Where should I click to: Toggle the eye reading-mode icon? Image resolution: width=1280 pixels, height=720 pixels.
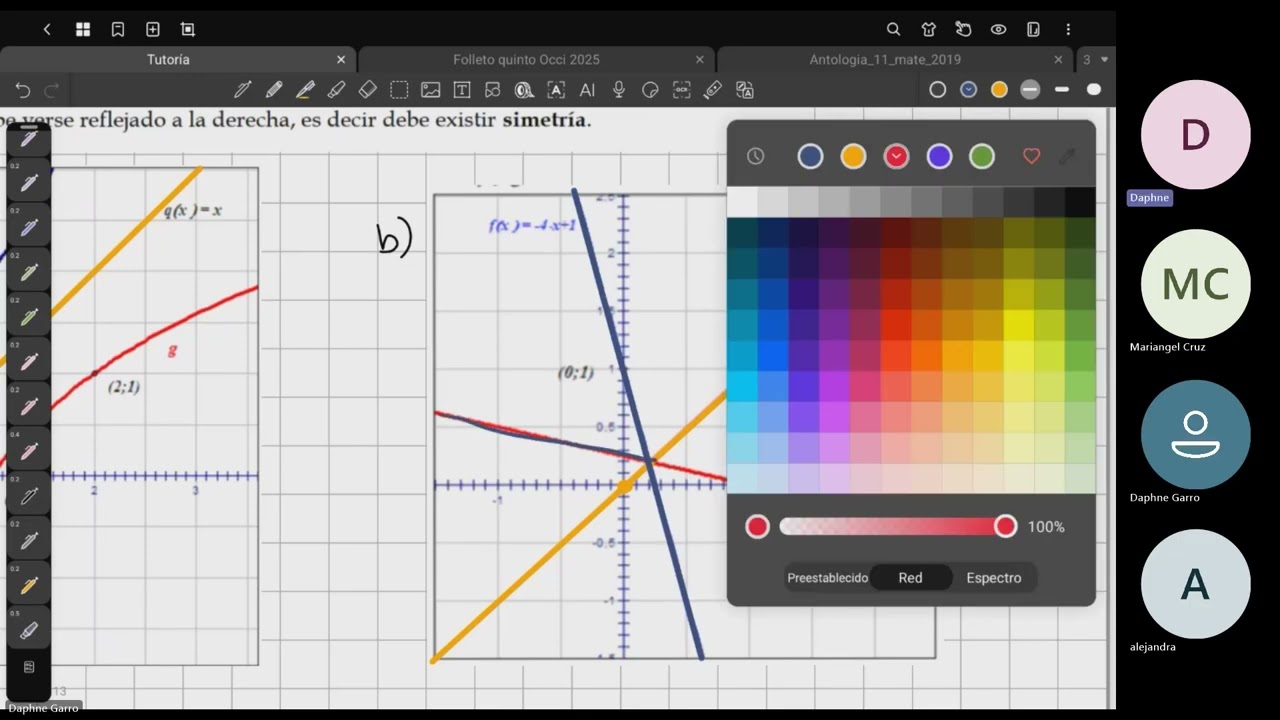[998, 30]
